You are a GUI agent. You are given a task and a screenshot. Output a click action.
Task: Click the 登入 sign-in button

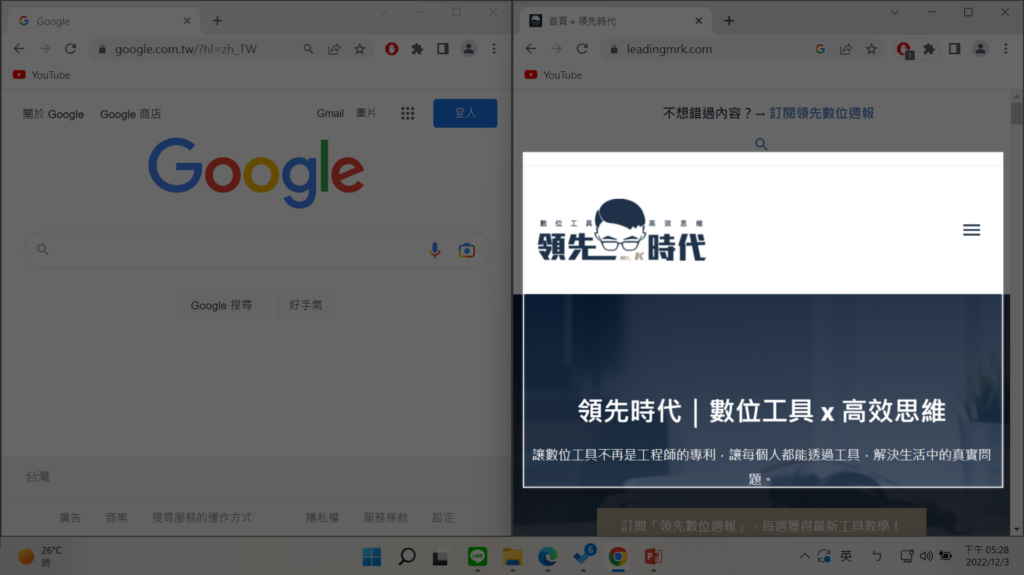(465, 113)
